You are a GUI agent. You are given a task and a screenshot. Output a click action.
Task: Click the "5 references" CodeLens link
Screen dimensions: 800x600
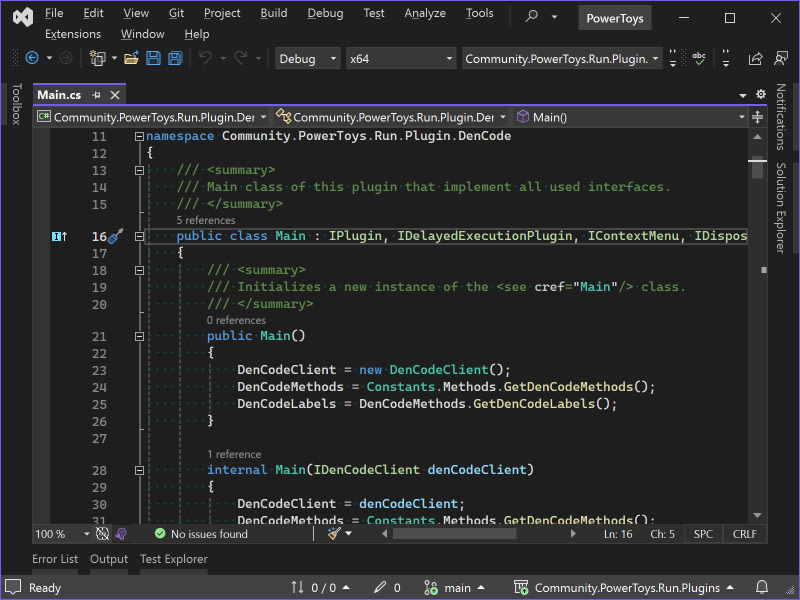pyautogui.click(x=206, y=220)
